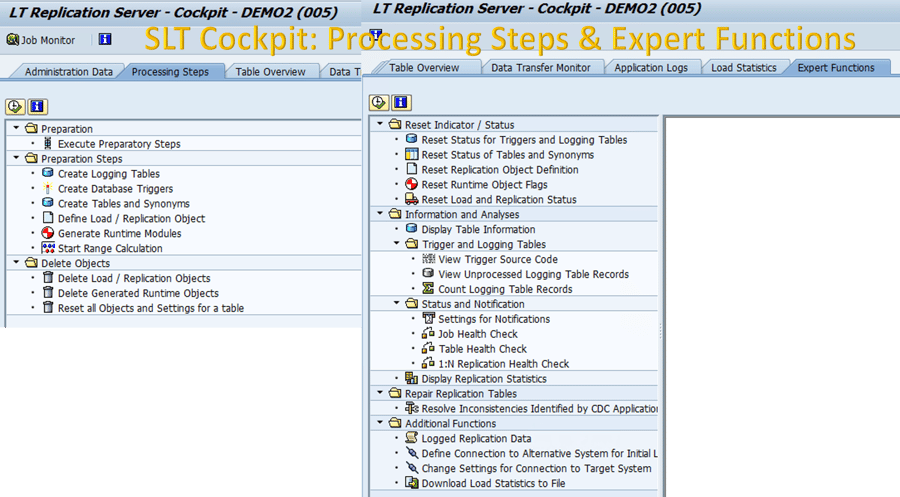This screenshot has width=900, height=497.
Task: Click icon for Reset Status for Triggers and Logging Tables
Action: (x=412, y=139)
